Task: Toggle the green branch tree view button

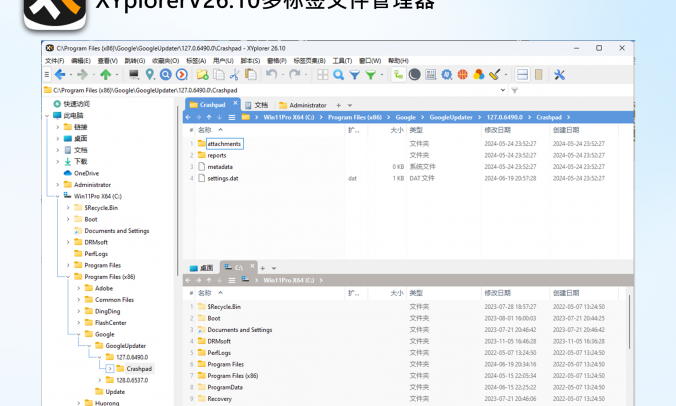Action: [x=398, y=75]
